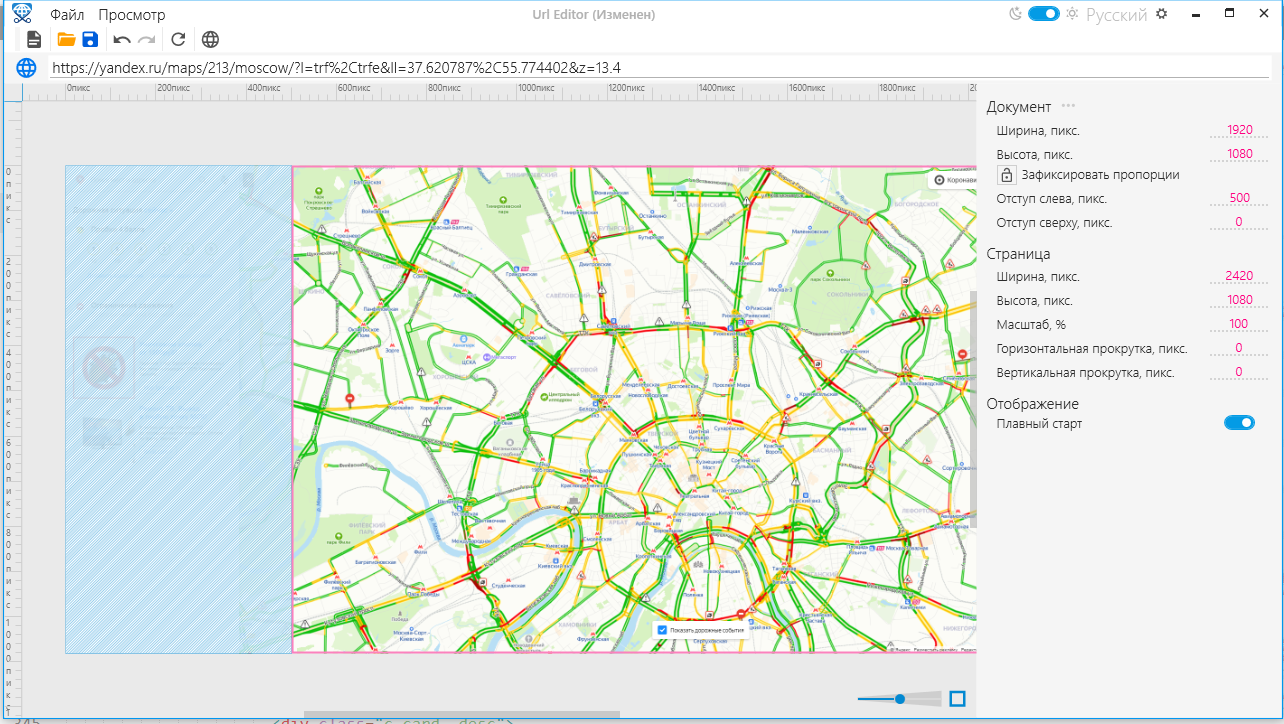Save using the blue floppy disk icon
Viewport: 1284px width, 724px height.
pyautogui.click(x=90, y=40)
